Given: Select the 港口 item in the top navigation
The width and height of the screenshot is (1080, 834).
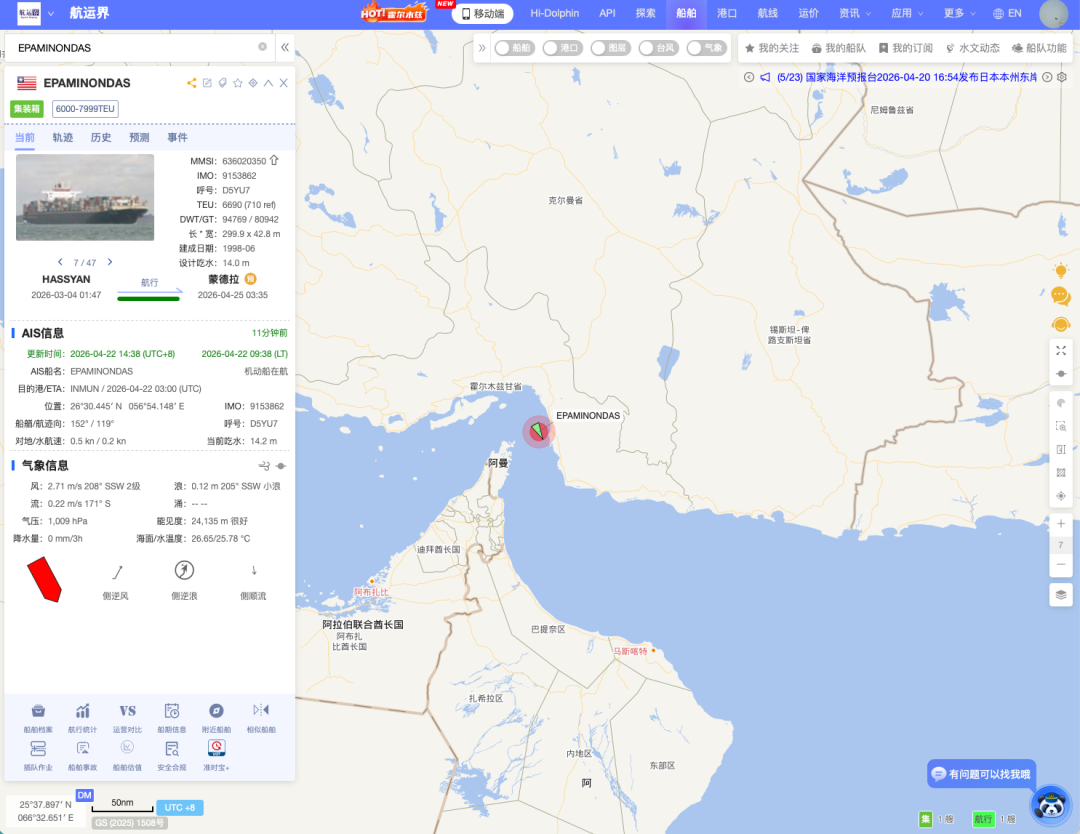Looking at the screenshot, I should (727, 13).
